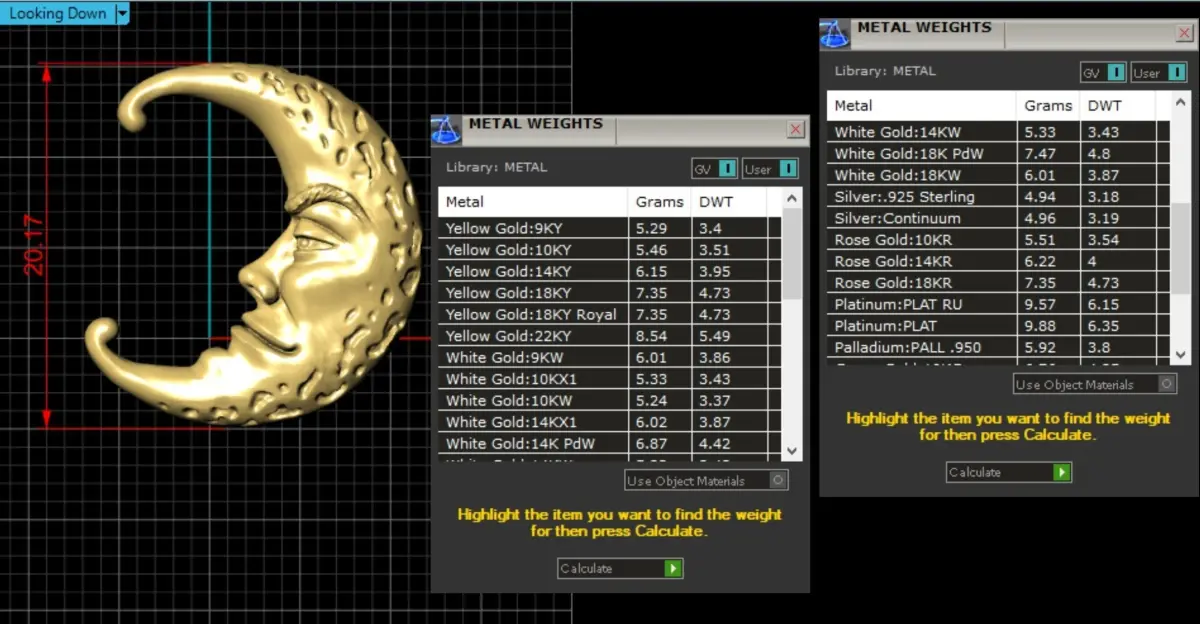Click the 9.88 grams value for Platinum:PLAT

coord(1040,326)
